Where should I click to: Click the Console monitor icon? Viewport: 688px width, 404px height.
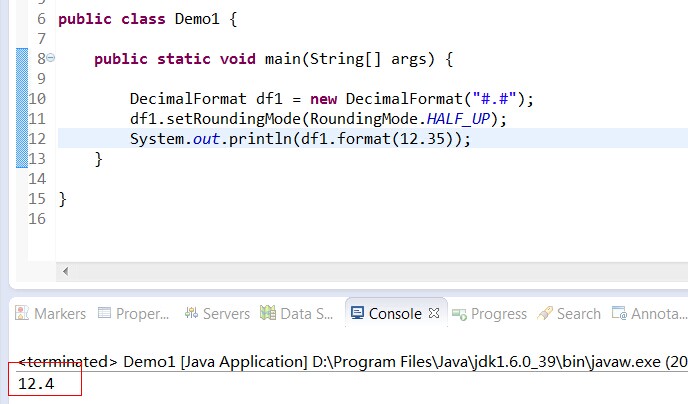(x=358, y=313)
